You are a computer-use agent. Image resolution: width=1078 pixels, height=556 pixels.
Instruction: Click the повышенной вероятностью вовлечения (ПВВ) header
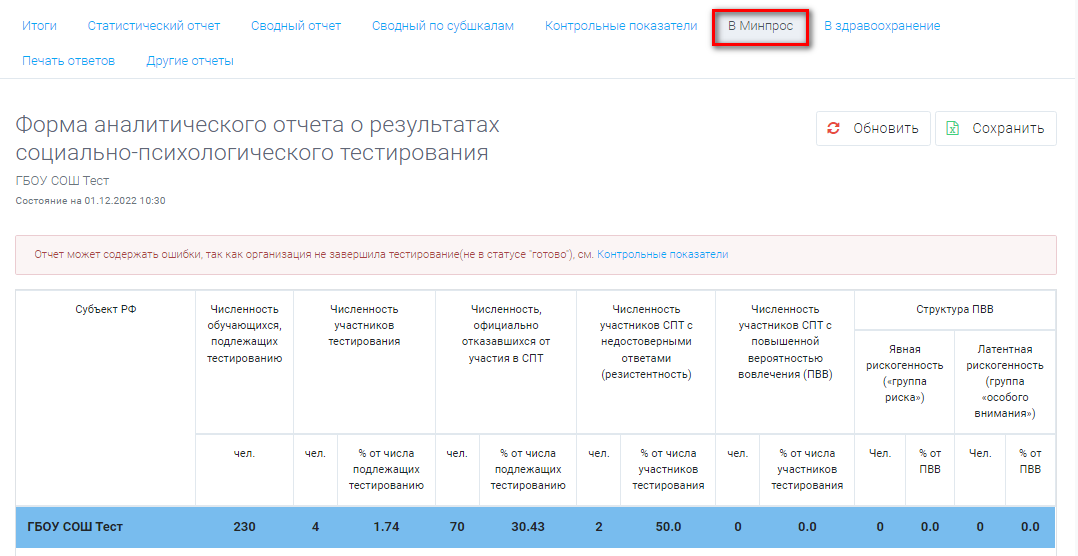coord(785,342)
